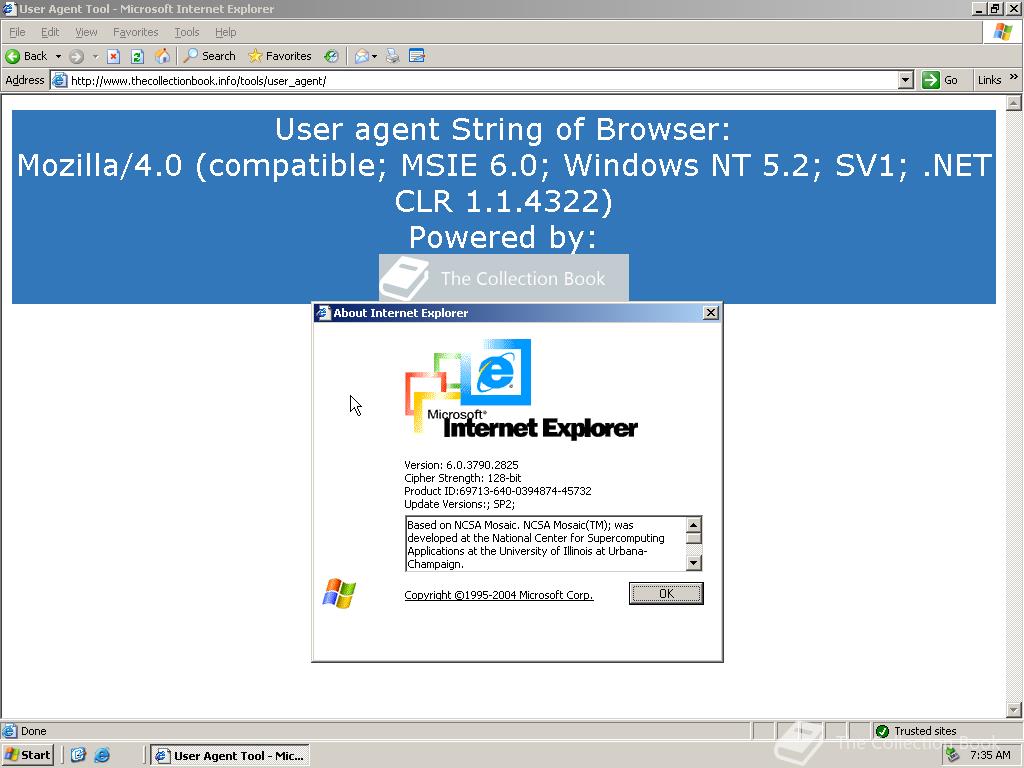Viewport: 1024px width, 768px height.
Task: Click the IE icon in dialog title bar
Action: pos(323,313)
